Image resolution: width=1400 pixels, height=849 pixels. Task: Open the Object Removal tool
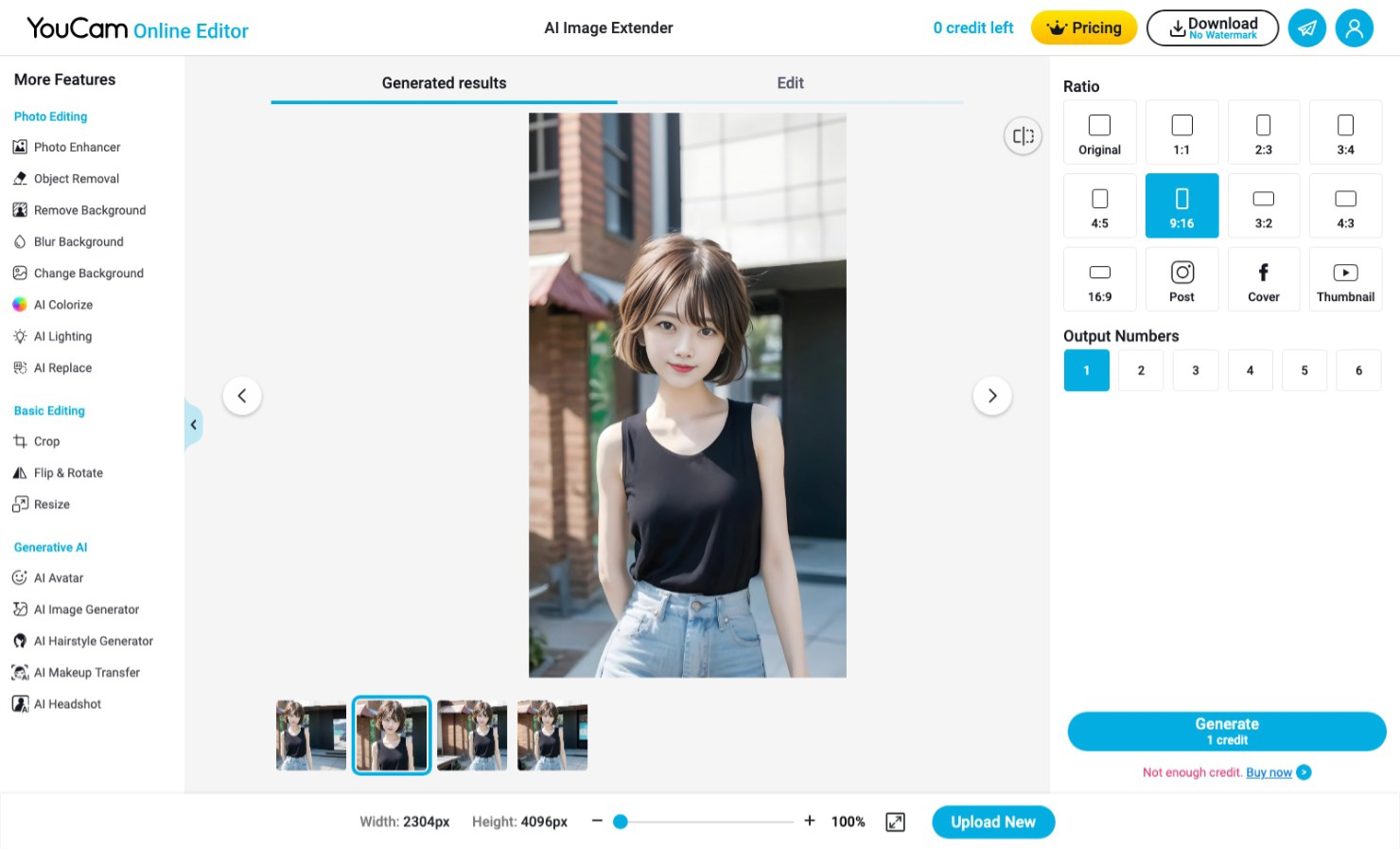click(76, 179)
